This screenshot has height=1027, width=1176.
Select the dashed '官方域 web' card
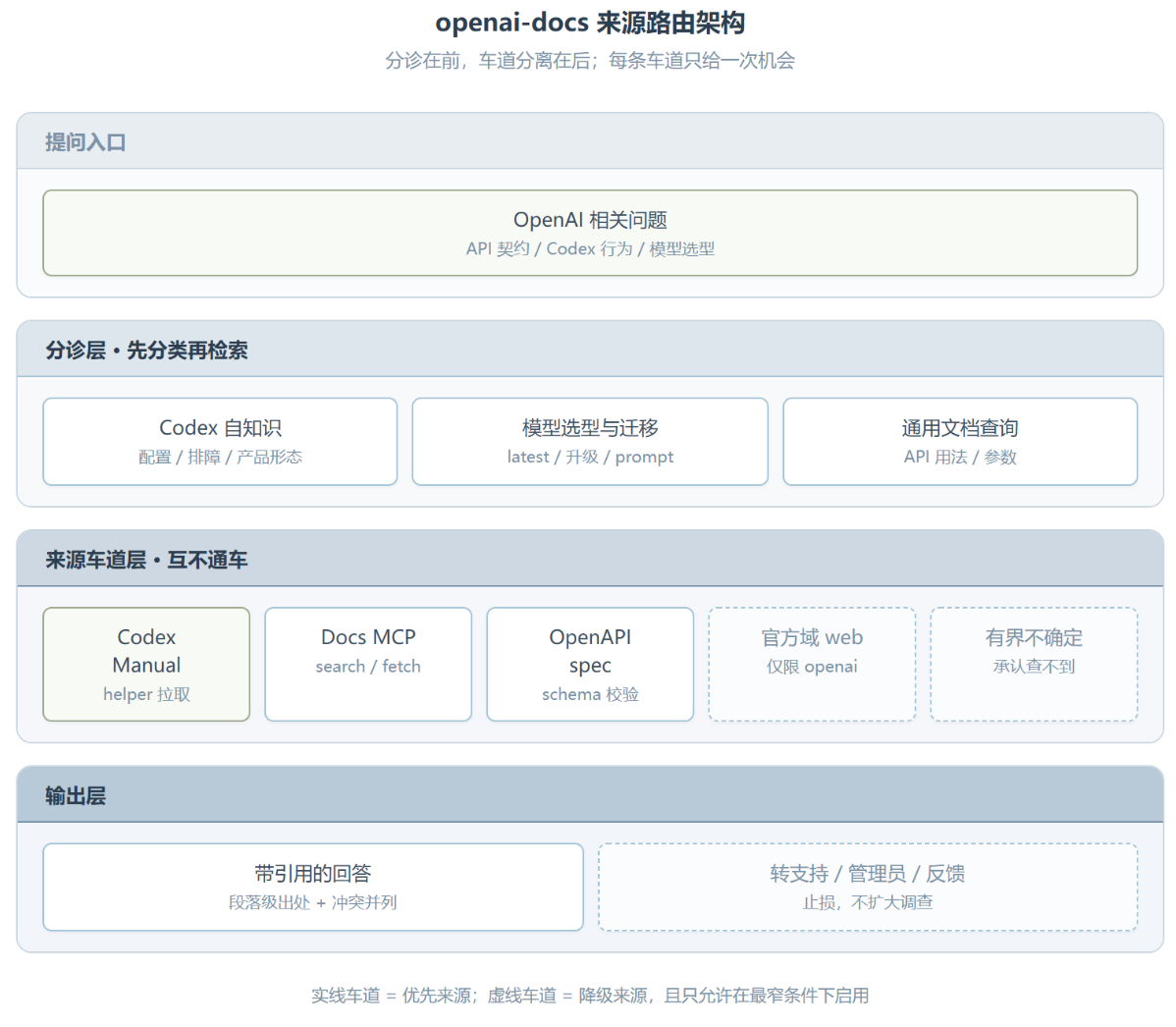812,665
